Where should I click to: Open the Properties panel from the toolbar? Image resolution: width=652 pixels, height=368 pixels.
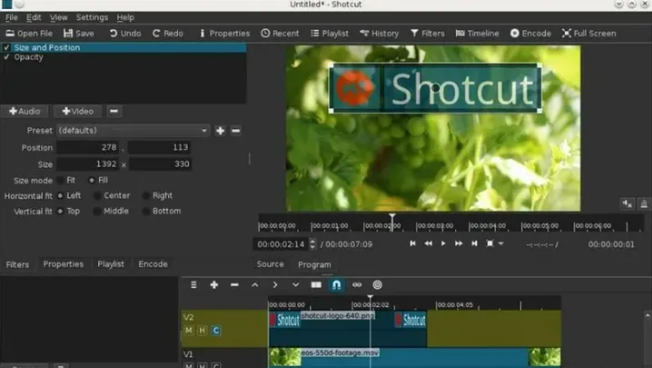coord(225,33)
